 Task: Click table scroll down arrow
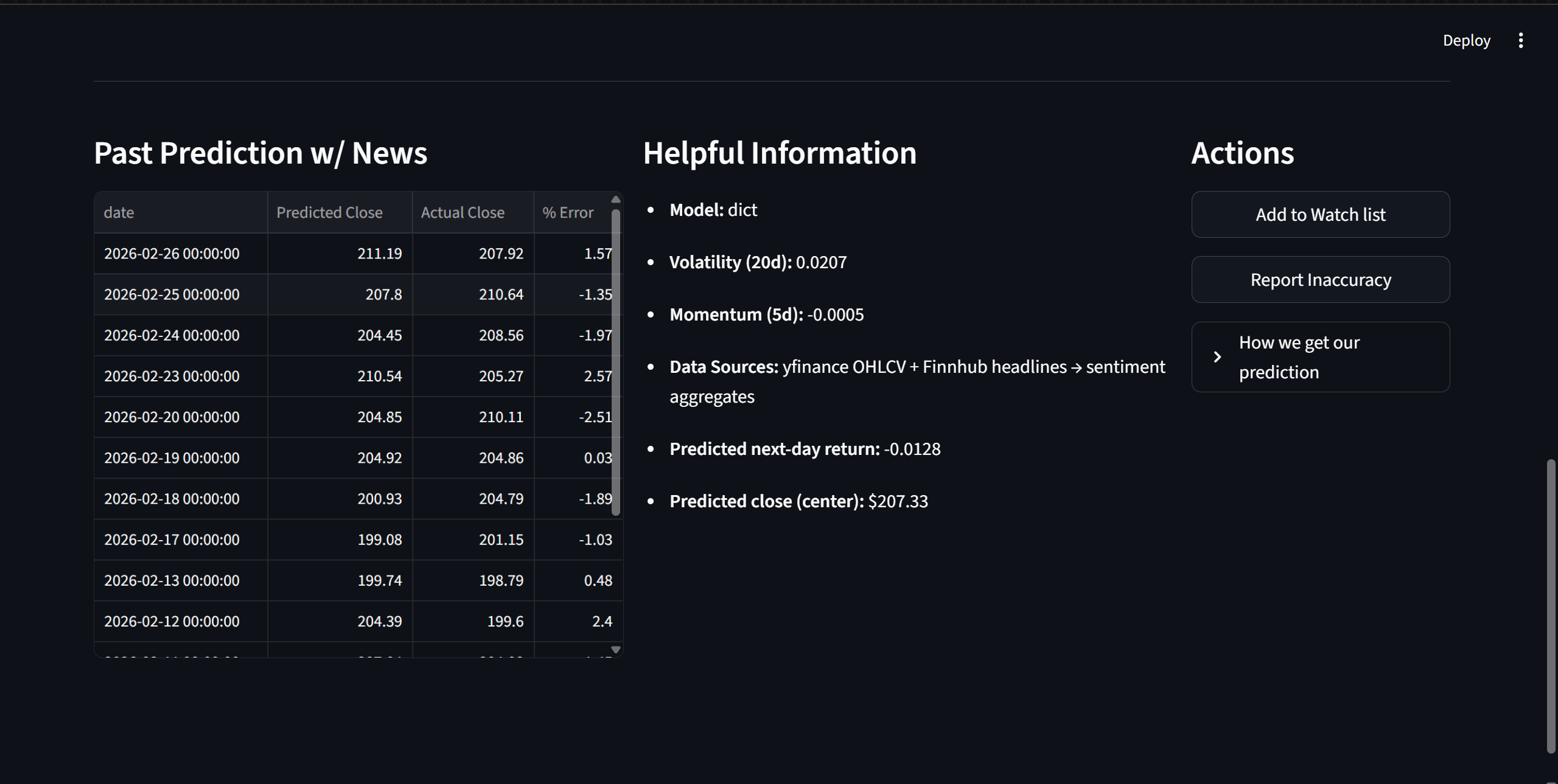coord(615,650)
